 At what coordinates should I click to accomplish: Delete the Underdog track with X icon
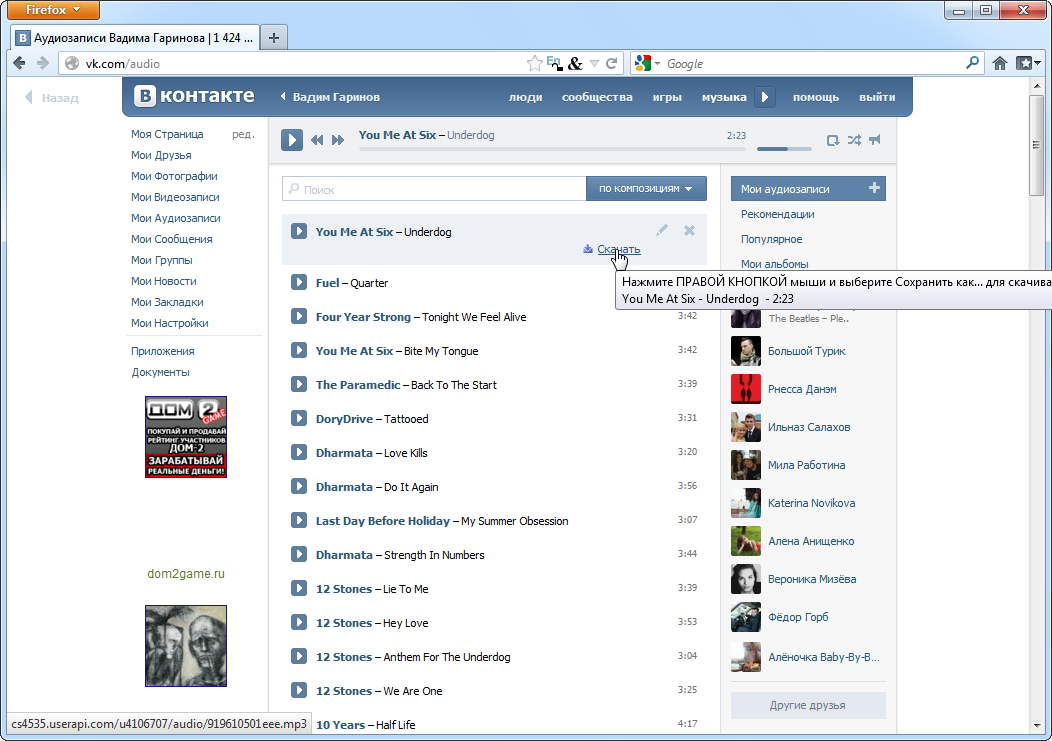[689, 230]
